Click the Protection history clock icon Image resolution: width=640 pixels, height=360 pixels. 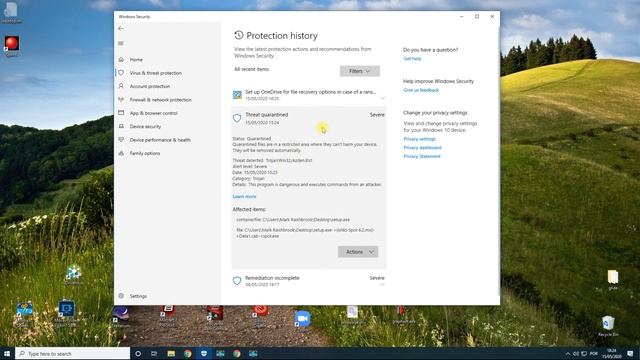point(239,35)
